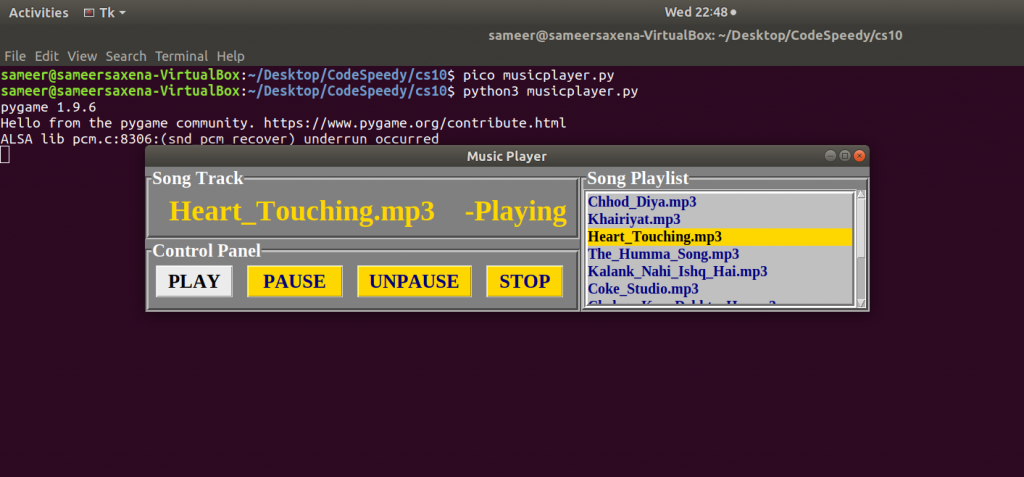Viewport: 1024px width, 477px height.
Task: Click the Music Player title bar
Action: pos(507,156)
